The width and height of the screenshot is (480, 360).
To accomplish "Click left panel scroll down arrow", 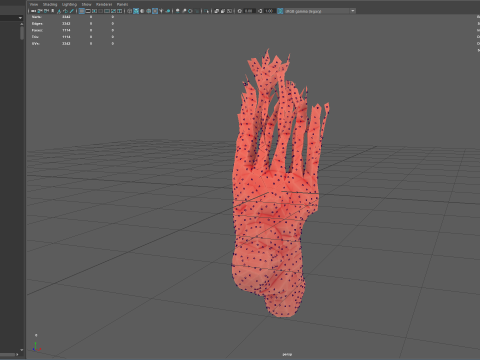I will (x=22, y=350).
